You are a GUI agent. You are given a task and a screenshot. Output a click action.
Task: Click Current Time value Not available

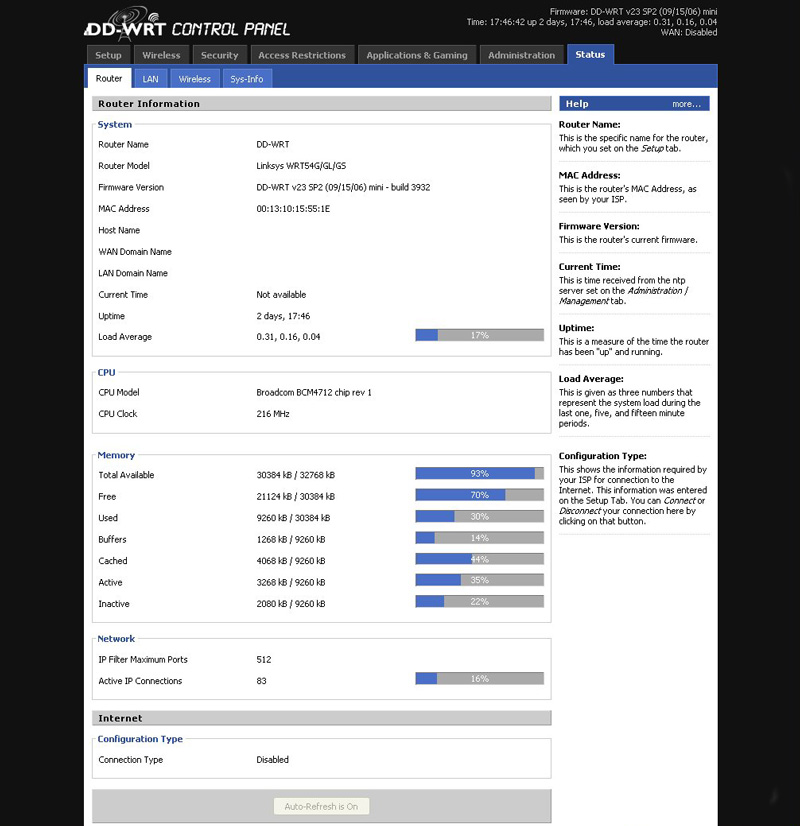point(281,294)
